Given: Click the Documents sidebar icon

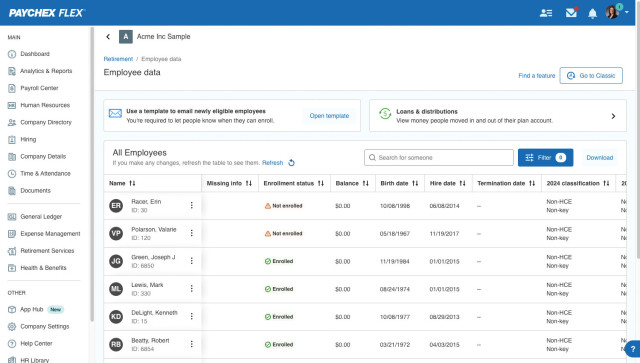Looking at the screenshot, I should (x=12, y=191).
